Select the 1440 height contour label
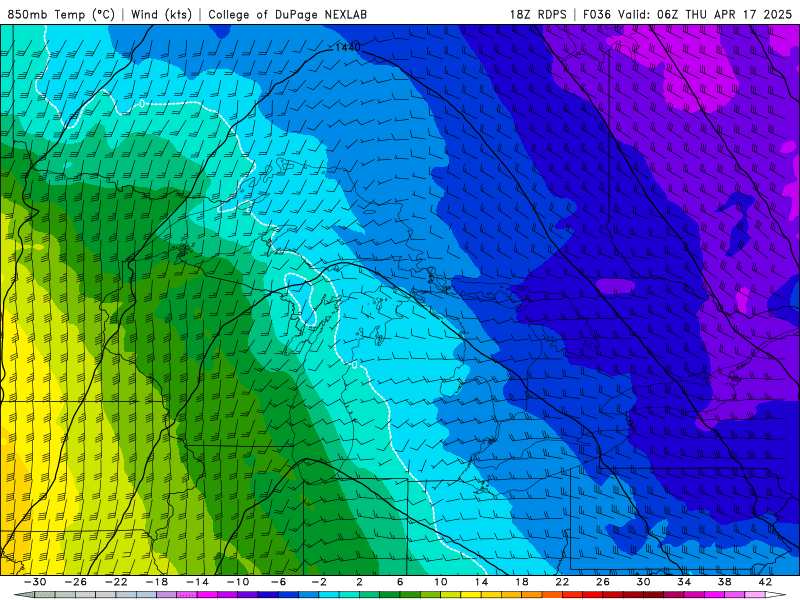This screenshot has height=600, width=800. [x=347, y=47]
